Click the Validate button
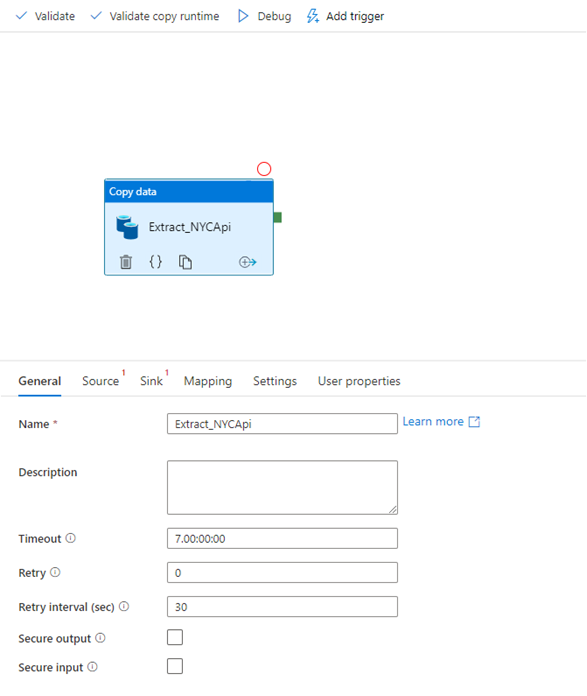This screenshot has width=587, height=696. [45, 16]
